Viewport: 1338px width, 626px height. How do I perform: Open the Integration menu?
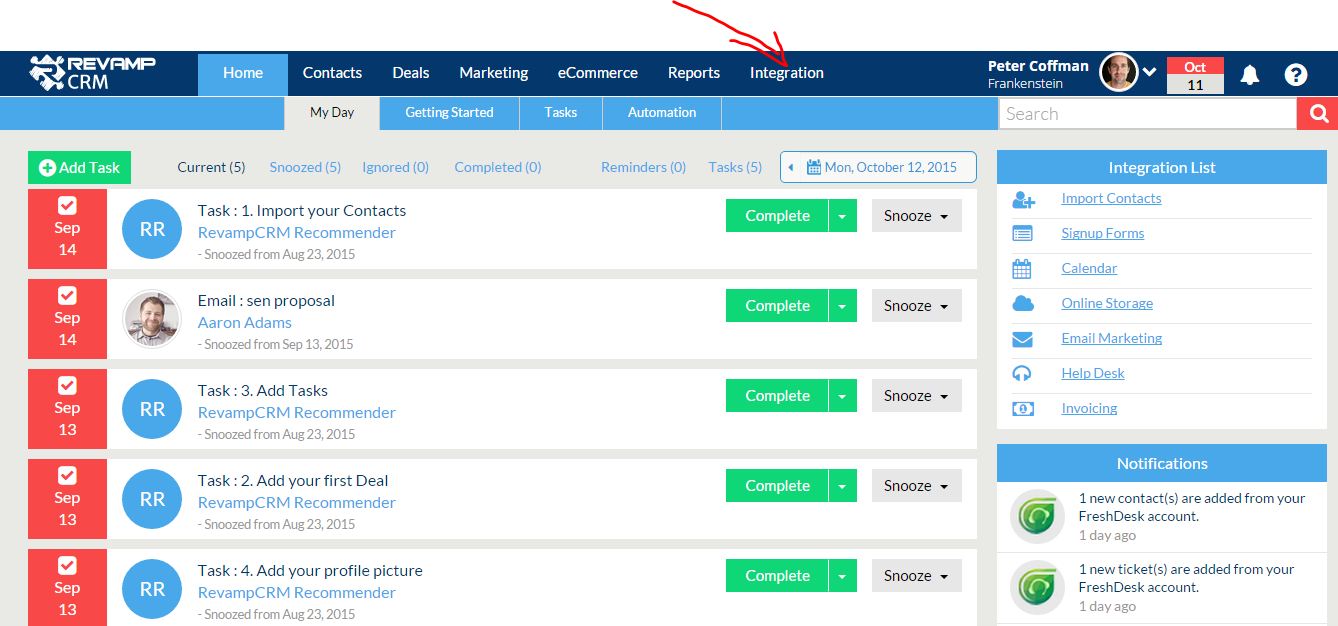click(x=787, y=73)
